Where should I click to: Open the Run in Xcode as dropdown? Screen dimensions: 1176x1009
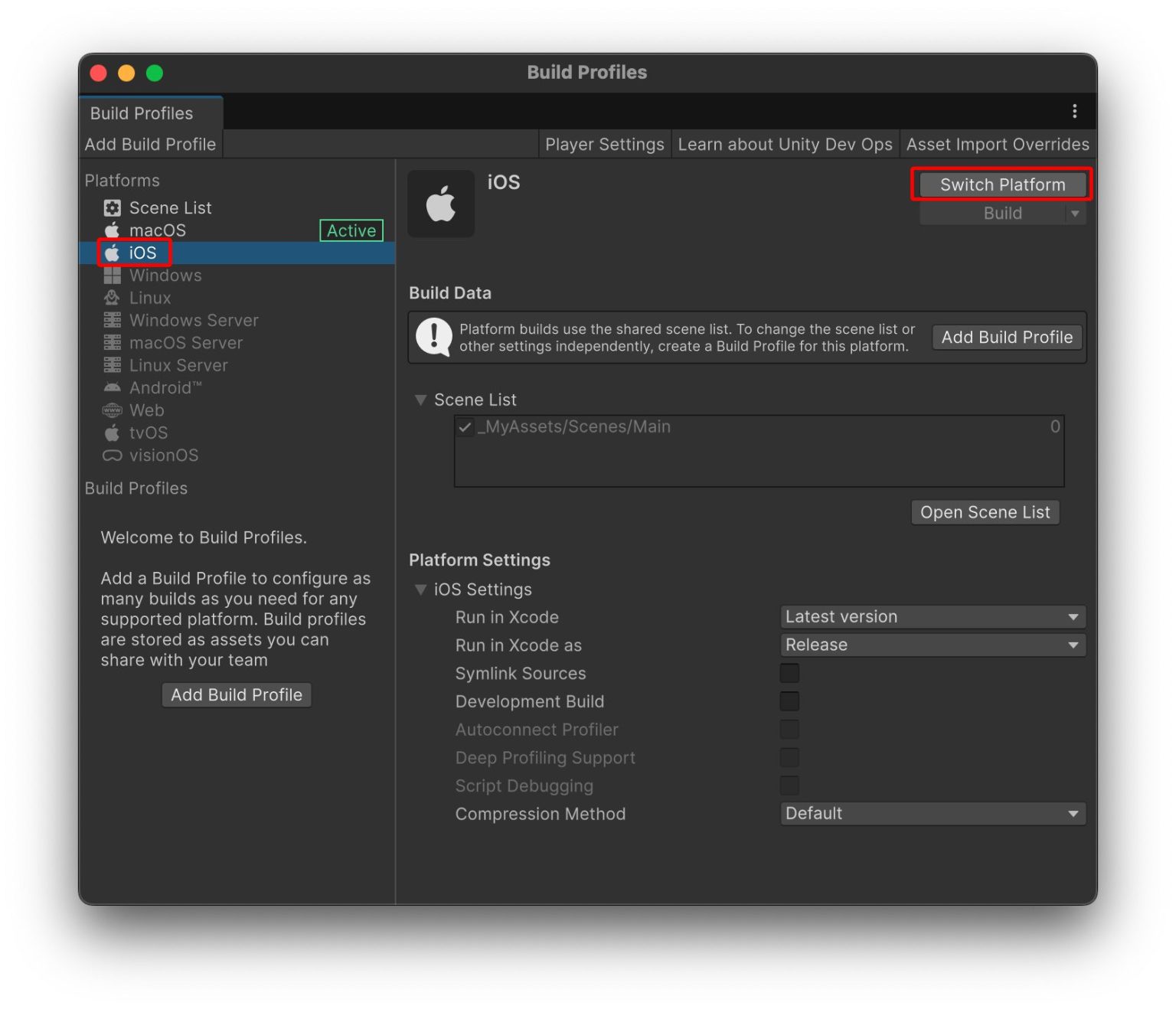click(932, 645)
